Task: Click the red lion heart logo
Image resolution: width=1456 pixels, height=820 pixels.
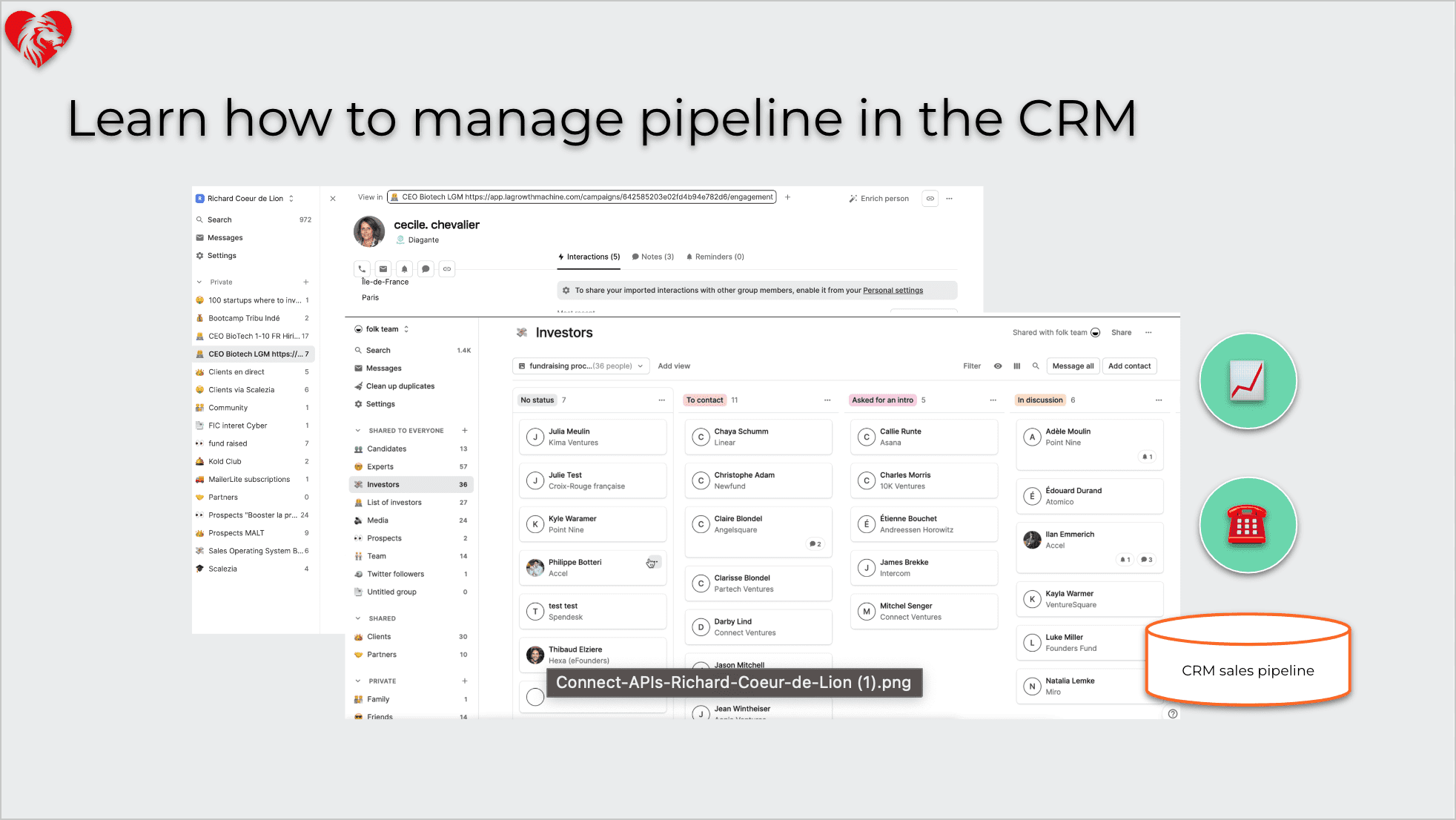Action: click(39, 39)
